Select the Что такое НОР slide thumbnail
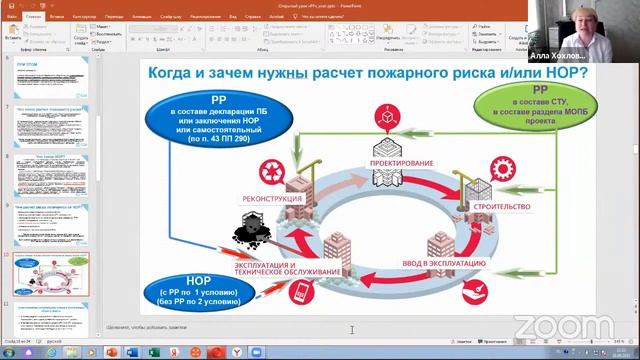Viewport: 640px width, 360px height. tap(51, 176)
